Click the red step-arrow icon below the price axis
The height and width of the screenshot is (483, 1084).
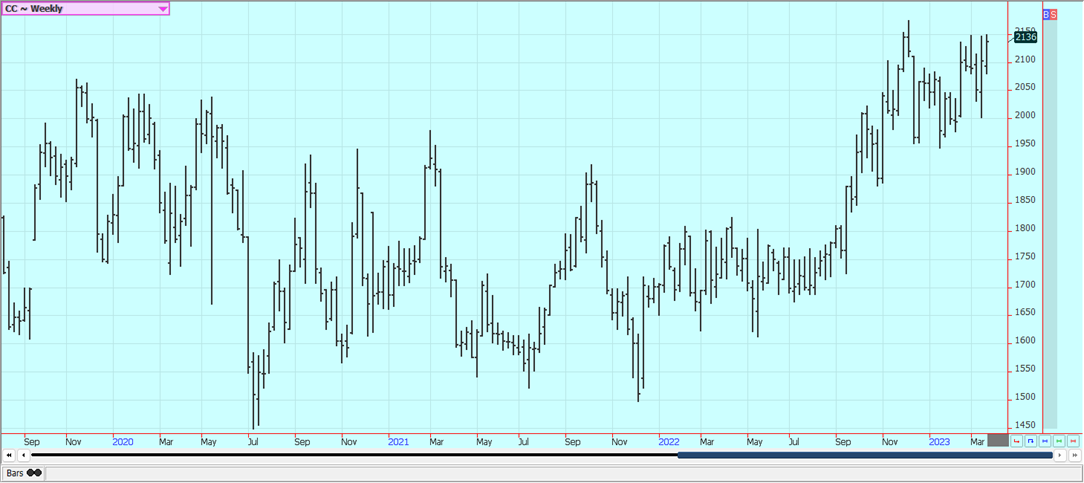coord(1016,441)
